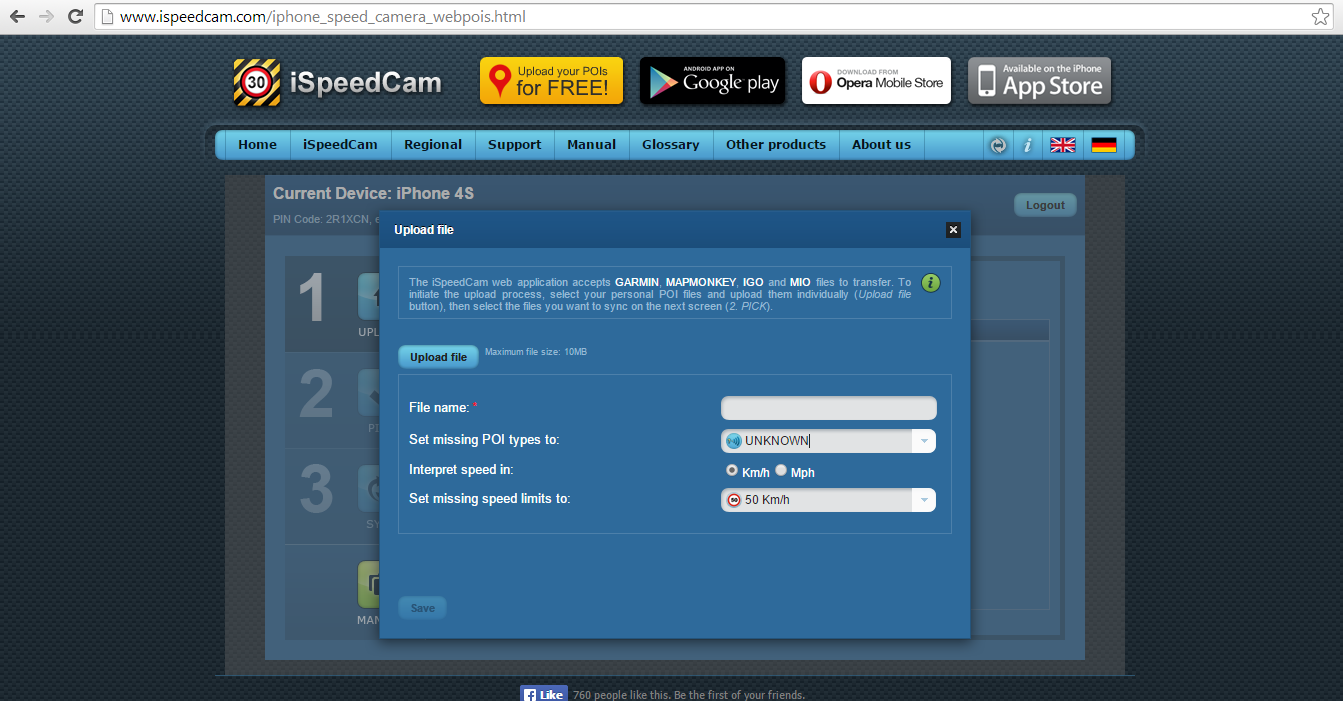Open the Upload your POIs for FREE banner

point(551,81)
